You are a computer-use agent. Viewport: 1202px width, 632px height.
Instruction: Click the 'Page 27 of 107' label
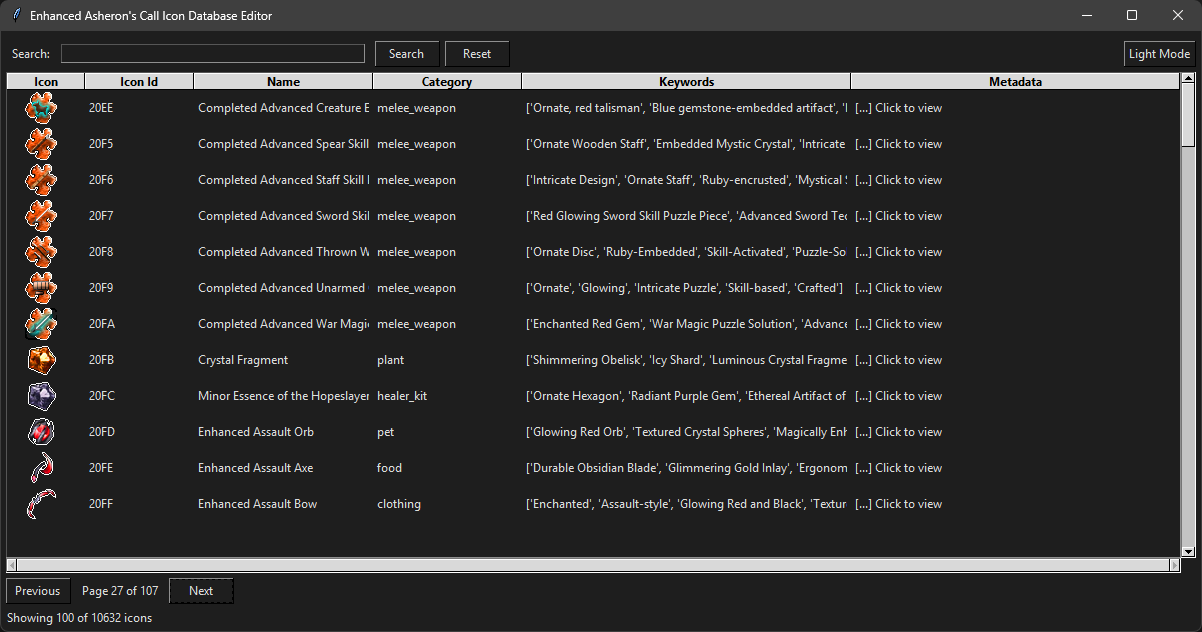[x=120, y=591]
